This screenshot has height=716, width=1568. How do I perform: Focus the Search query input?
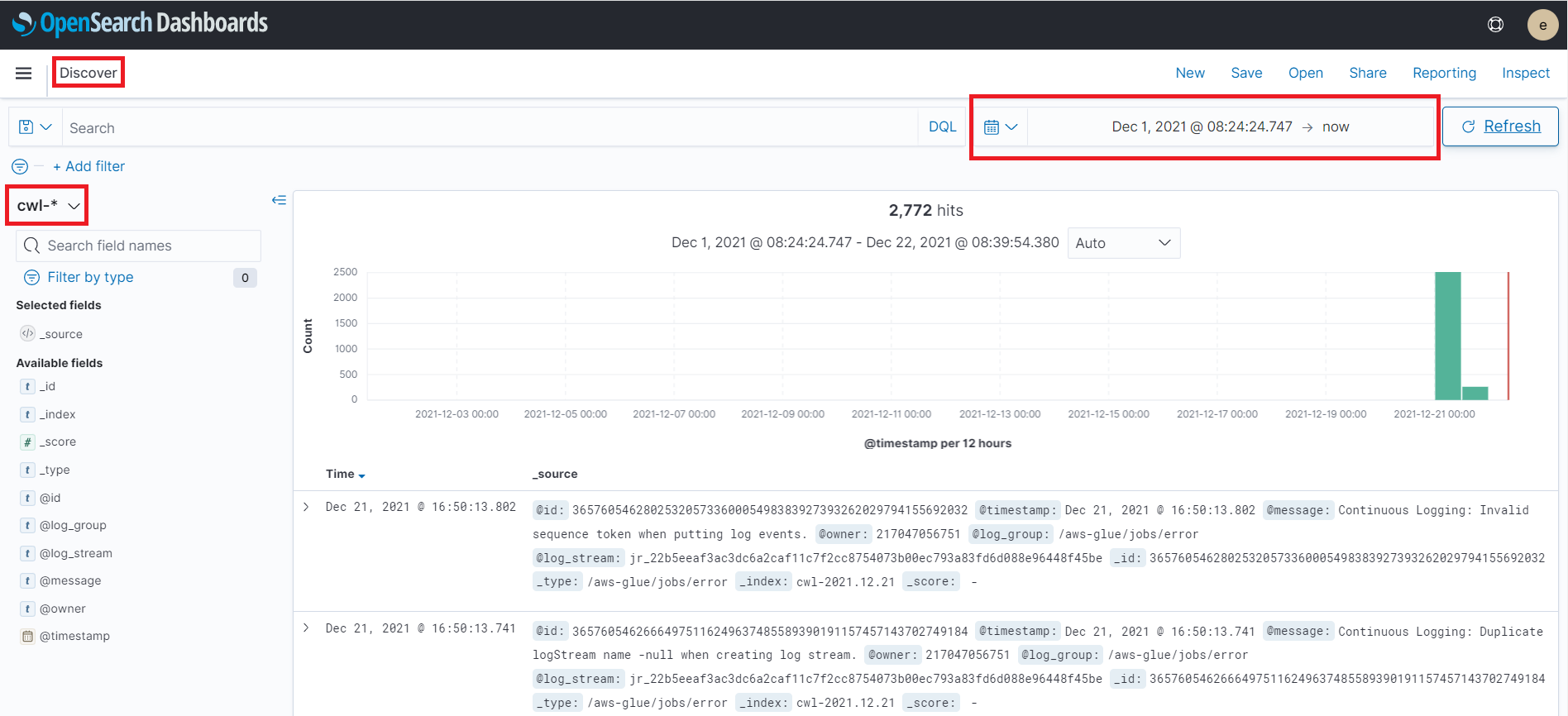click(x=490, y=127)
